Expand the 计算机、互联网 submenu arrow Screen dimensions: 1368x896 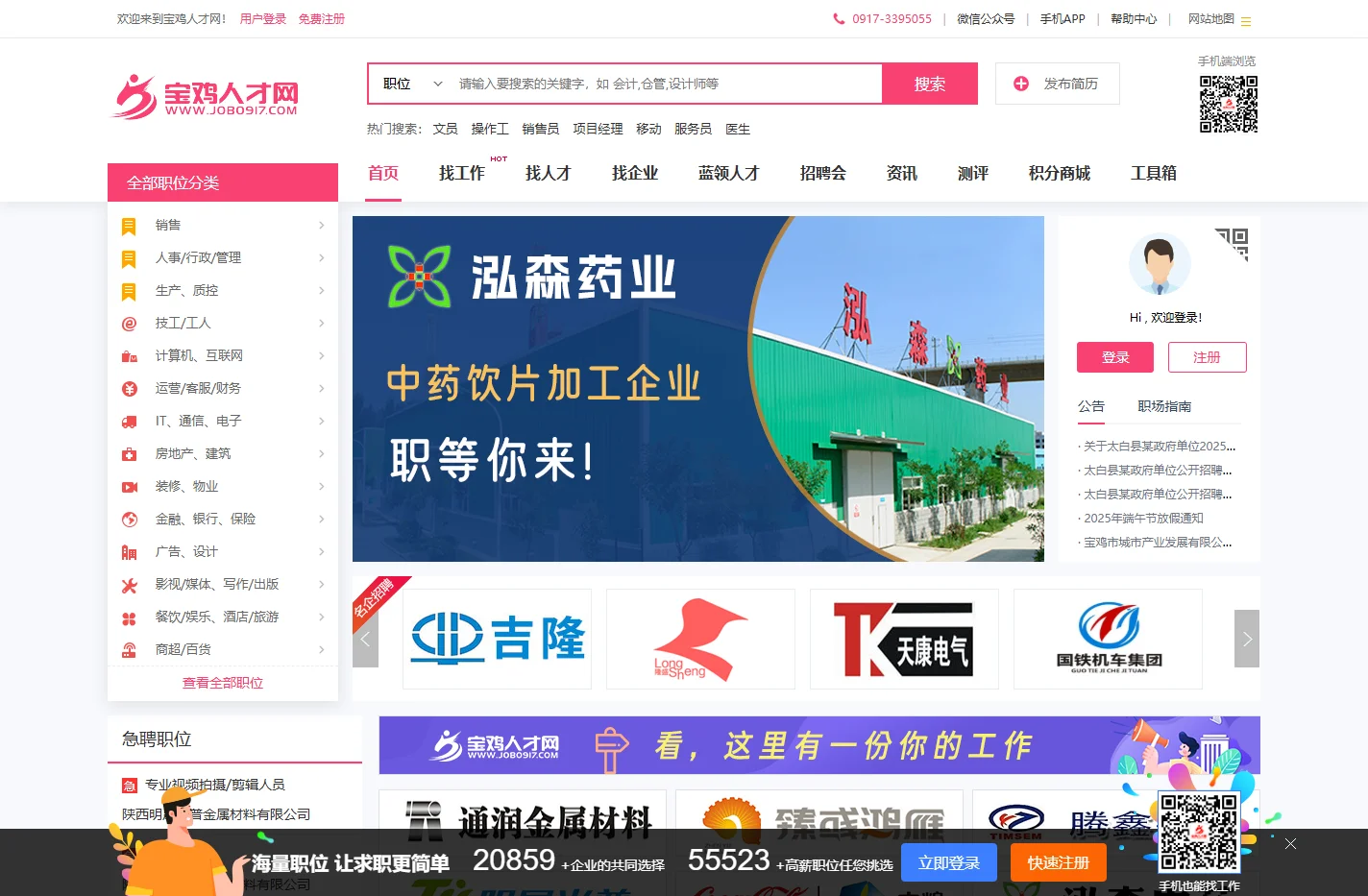(321, 355)
